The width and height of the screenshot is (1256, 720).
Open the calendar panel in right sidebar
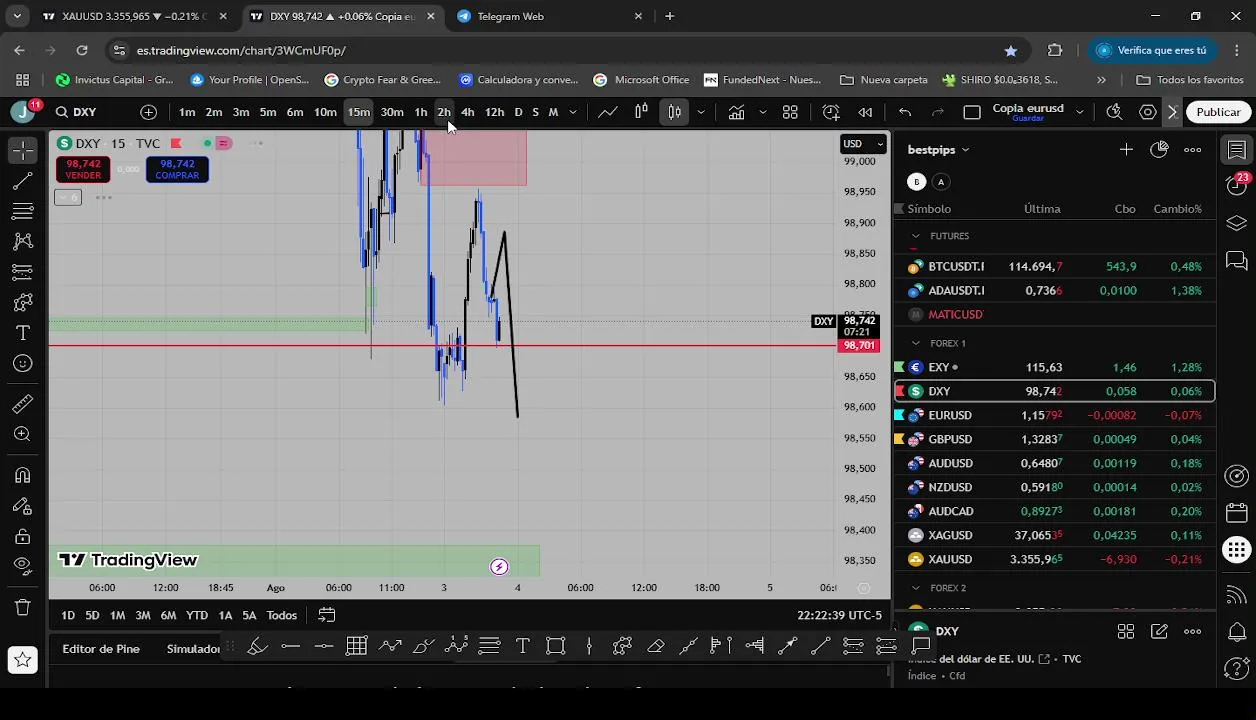coord(1237,513)
